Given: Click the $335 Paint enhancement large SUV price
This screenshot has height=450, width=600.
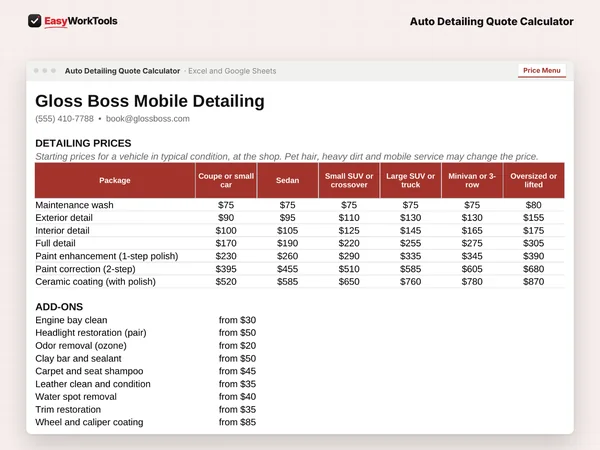Looking at the screenshot, I should click(410, 256).
